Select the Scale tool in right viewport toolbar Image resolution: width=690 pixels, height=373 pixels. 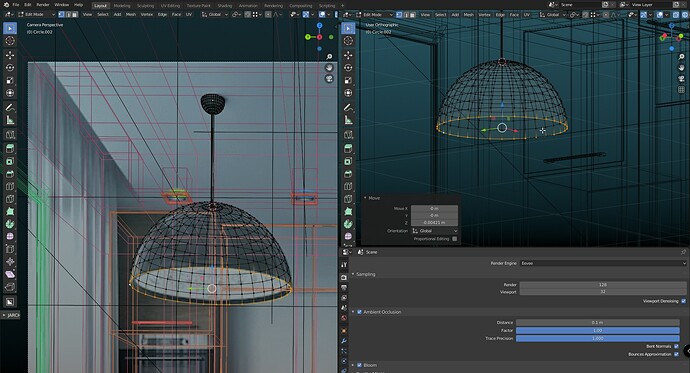coord(348,80)
